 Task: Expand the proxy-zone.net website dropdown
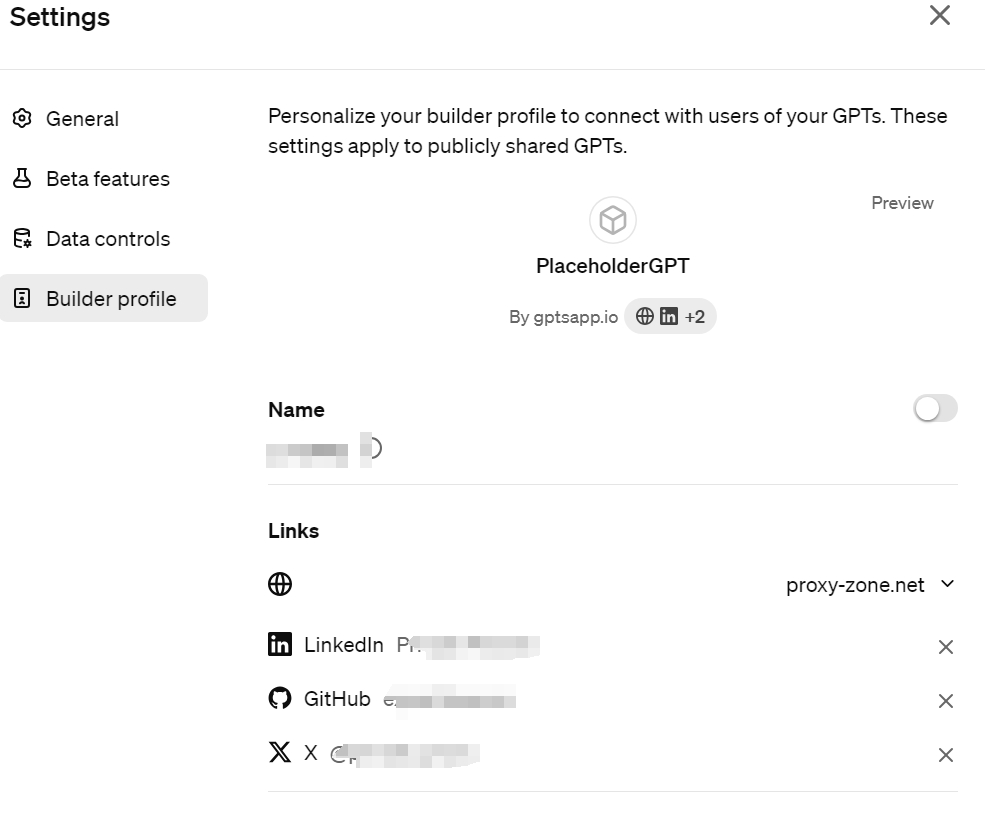click(x=947, y=584)
